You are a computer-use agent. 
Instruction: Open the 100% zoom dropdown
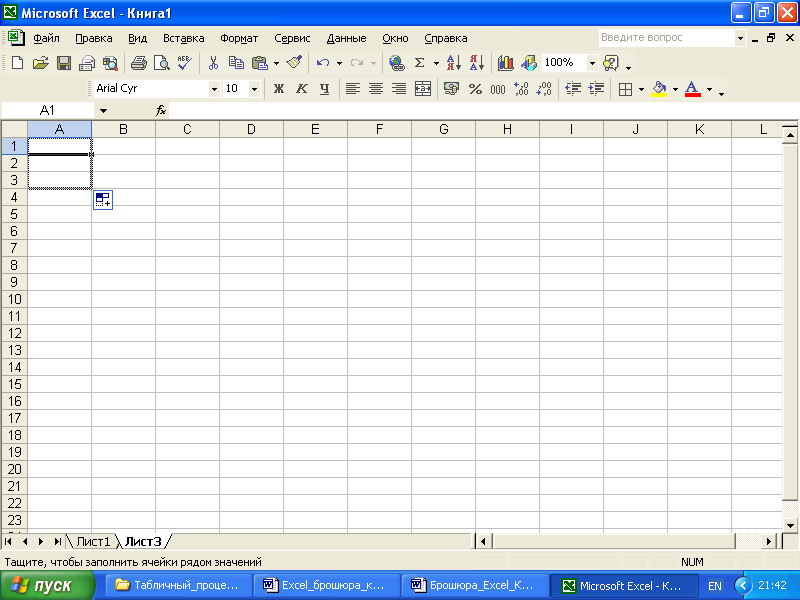point(592,63)
